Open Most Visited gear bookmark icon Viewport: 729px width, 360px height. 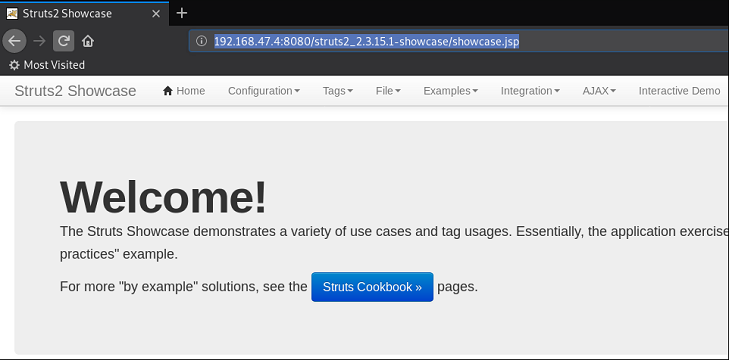pos(14,65)
